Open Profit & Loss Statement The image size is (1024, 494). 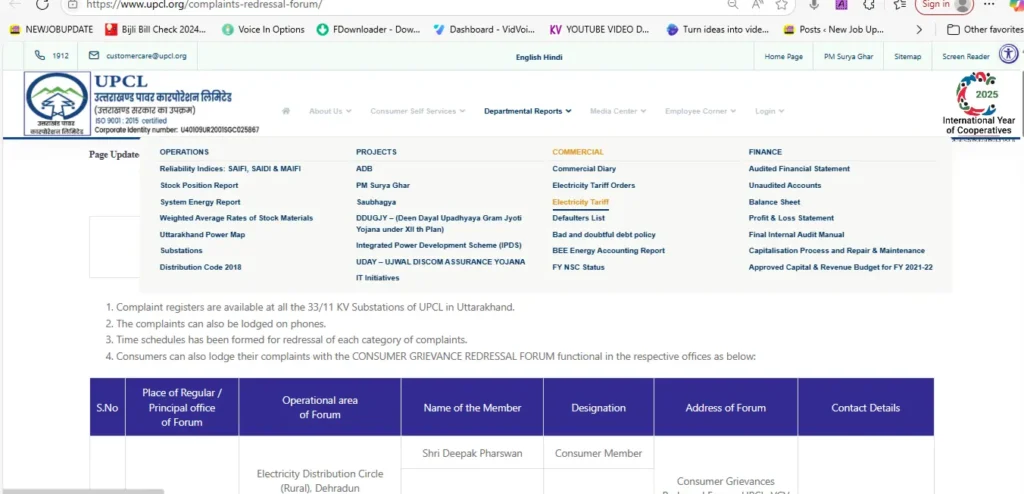tap(791, 218)
